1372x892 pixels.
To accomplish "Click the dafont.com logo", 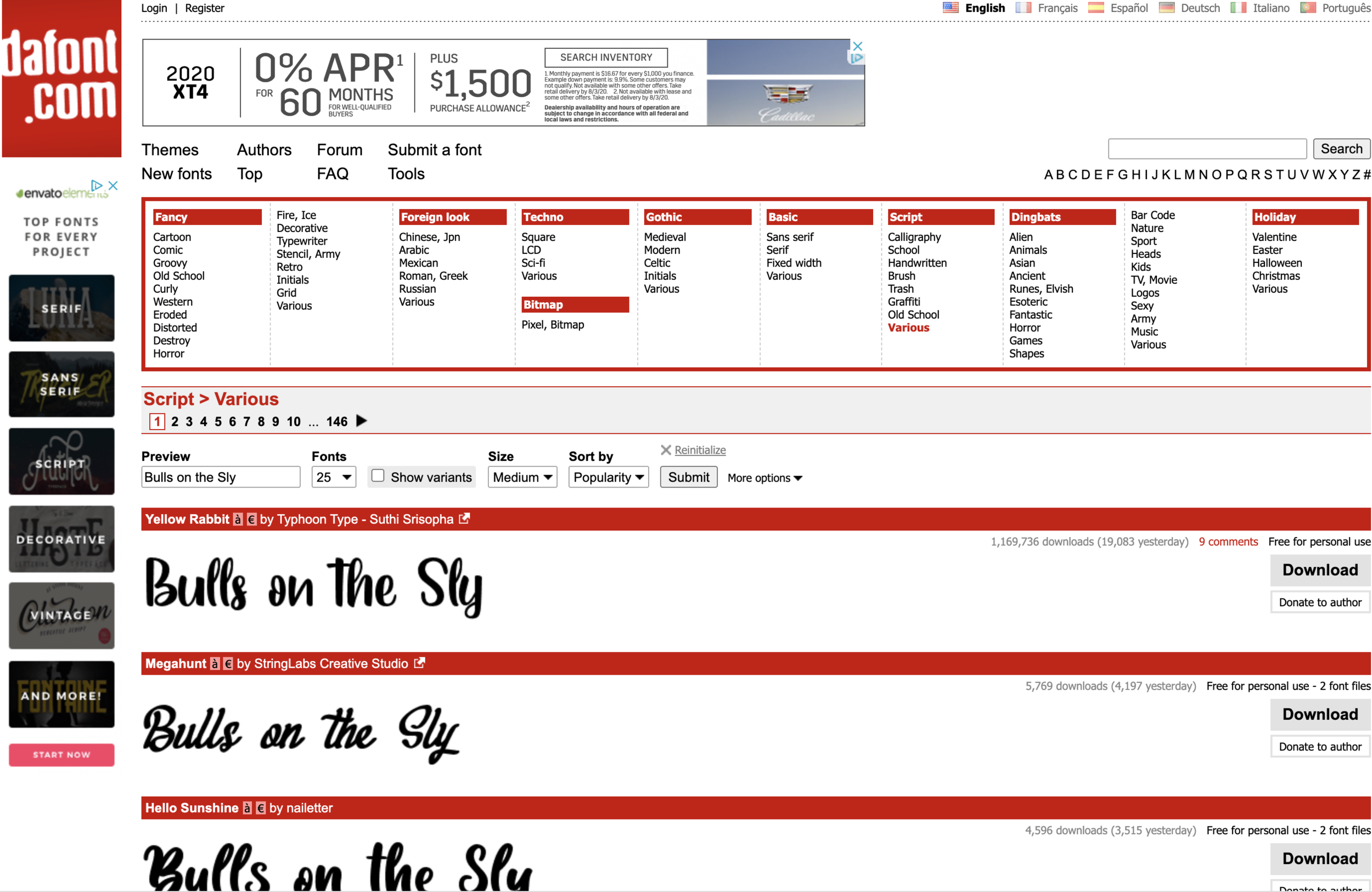I will (61, 78).
